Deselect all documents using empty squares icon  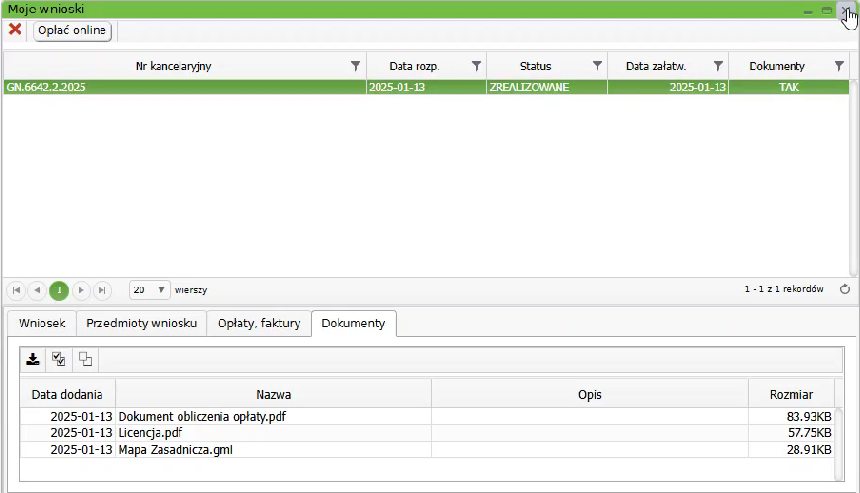(x=85, y=360)
